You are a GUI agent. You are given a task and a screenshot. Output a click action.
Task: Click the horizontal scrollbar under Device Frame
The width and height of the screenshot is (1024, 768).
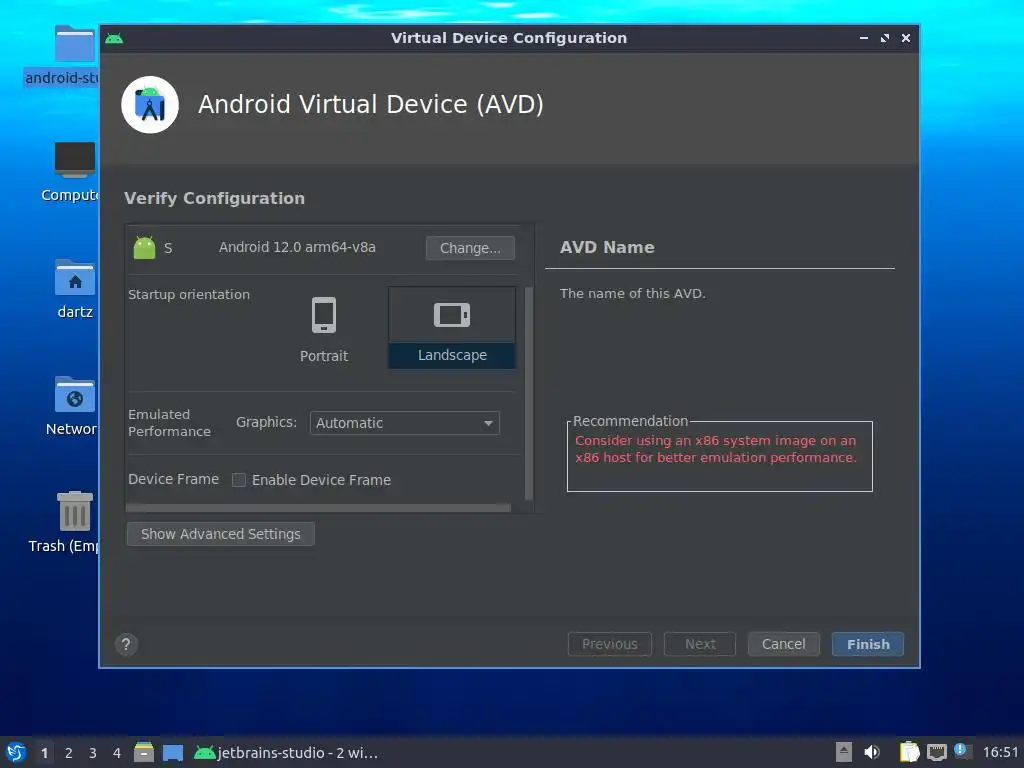[x=319, y=507]
